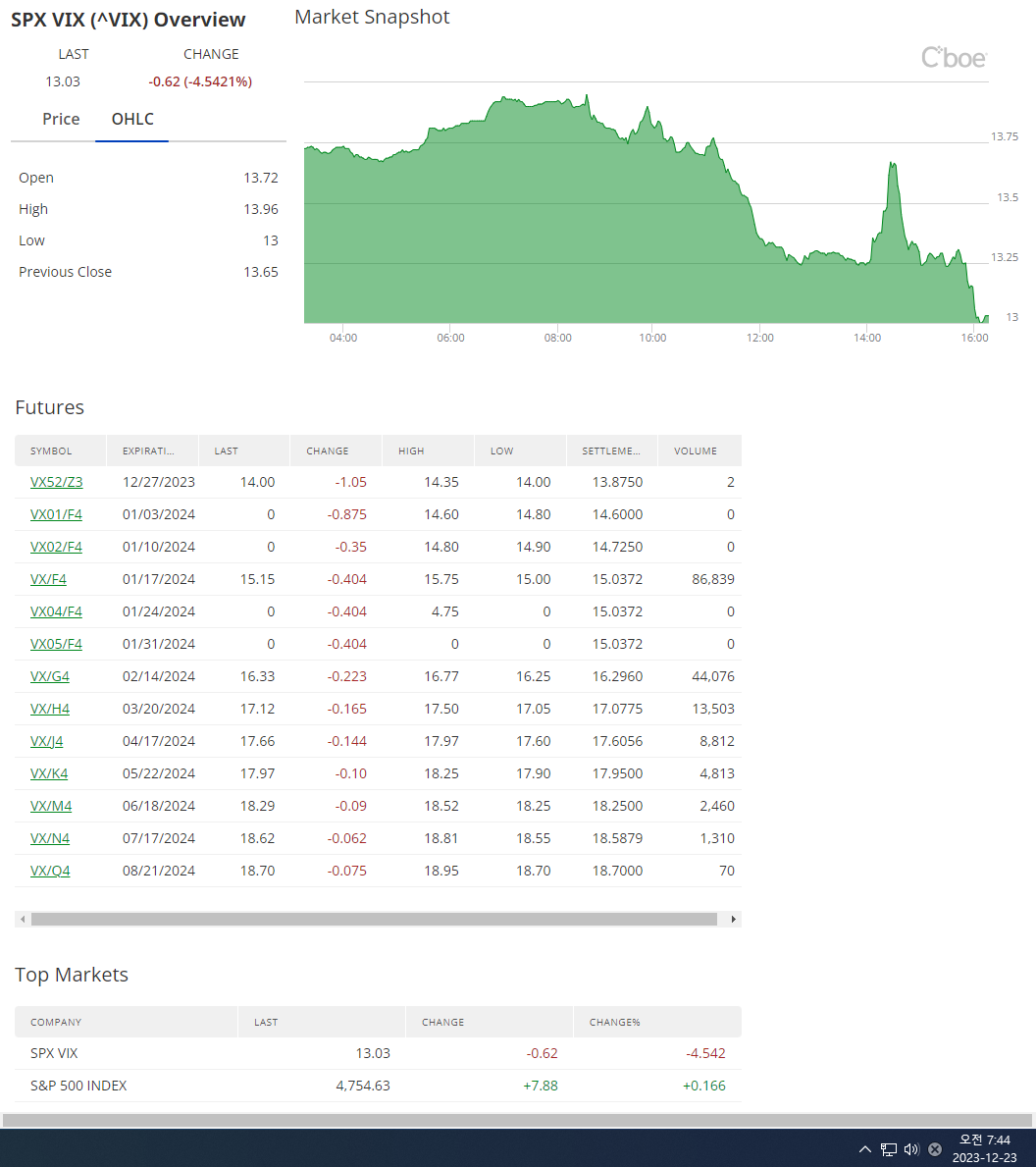Select the OHLC tab

coord(132,119)
